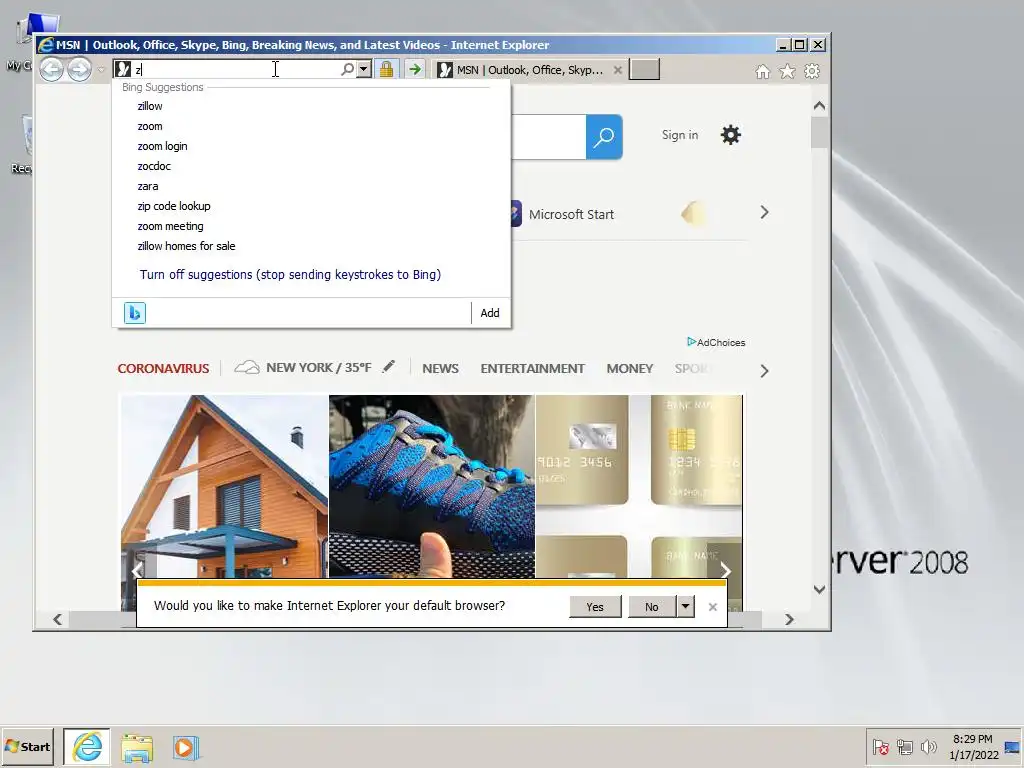
Task: Click the taskbar clock showing 8:29 PM
Action: 973,746
